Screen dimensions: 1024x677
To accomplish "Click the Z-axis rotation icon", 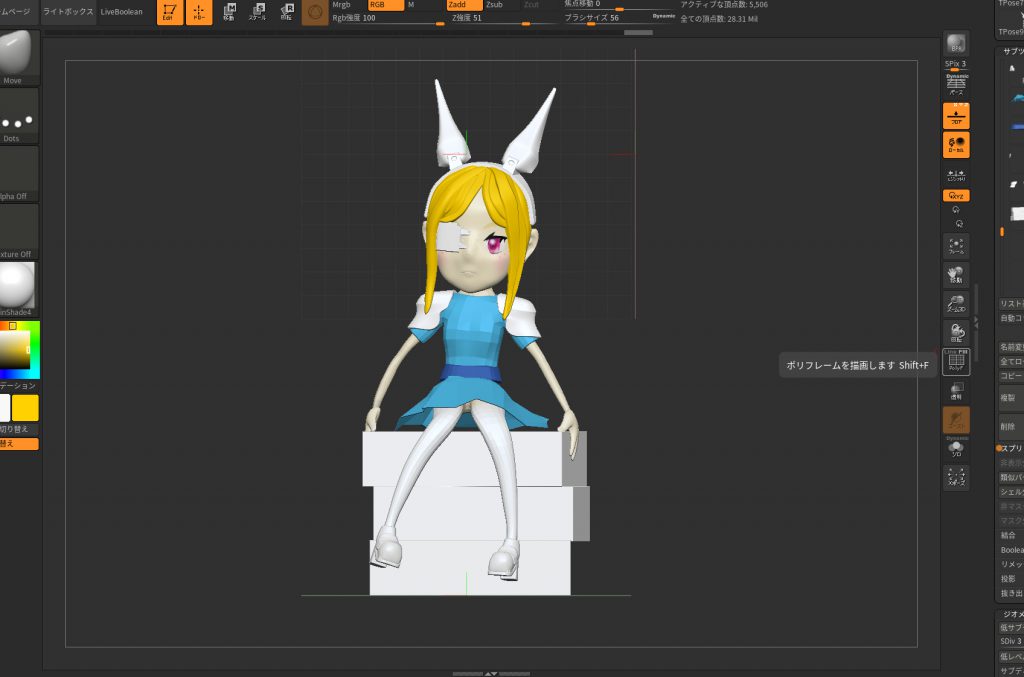I will pyautogui.click(x=959, y=224).
